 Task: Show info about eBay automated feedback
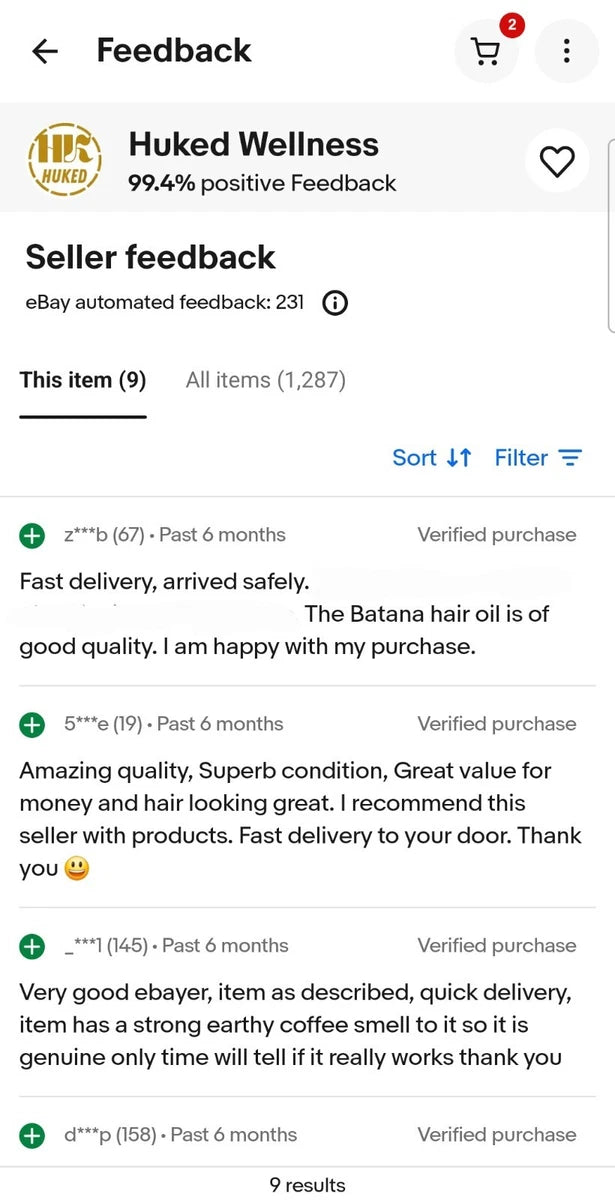pyautogui.click(x=335, y=303)
